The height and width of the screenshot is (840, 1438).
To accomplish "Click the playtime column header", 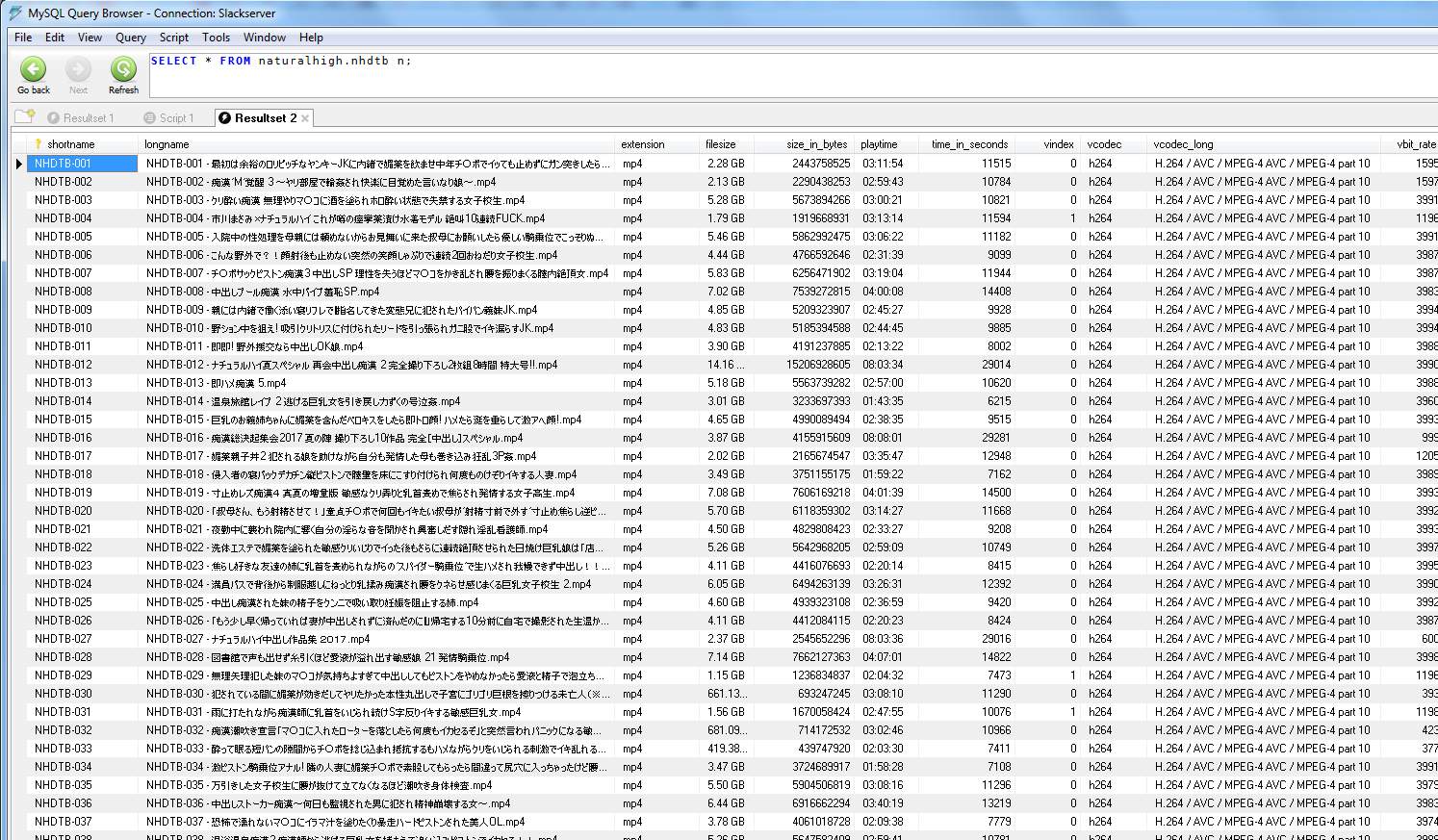I will click(879, 144).
